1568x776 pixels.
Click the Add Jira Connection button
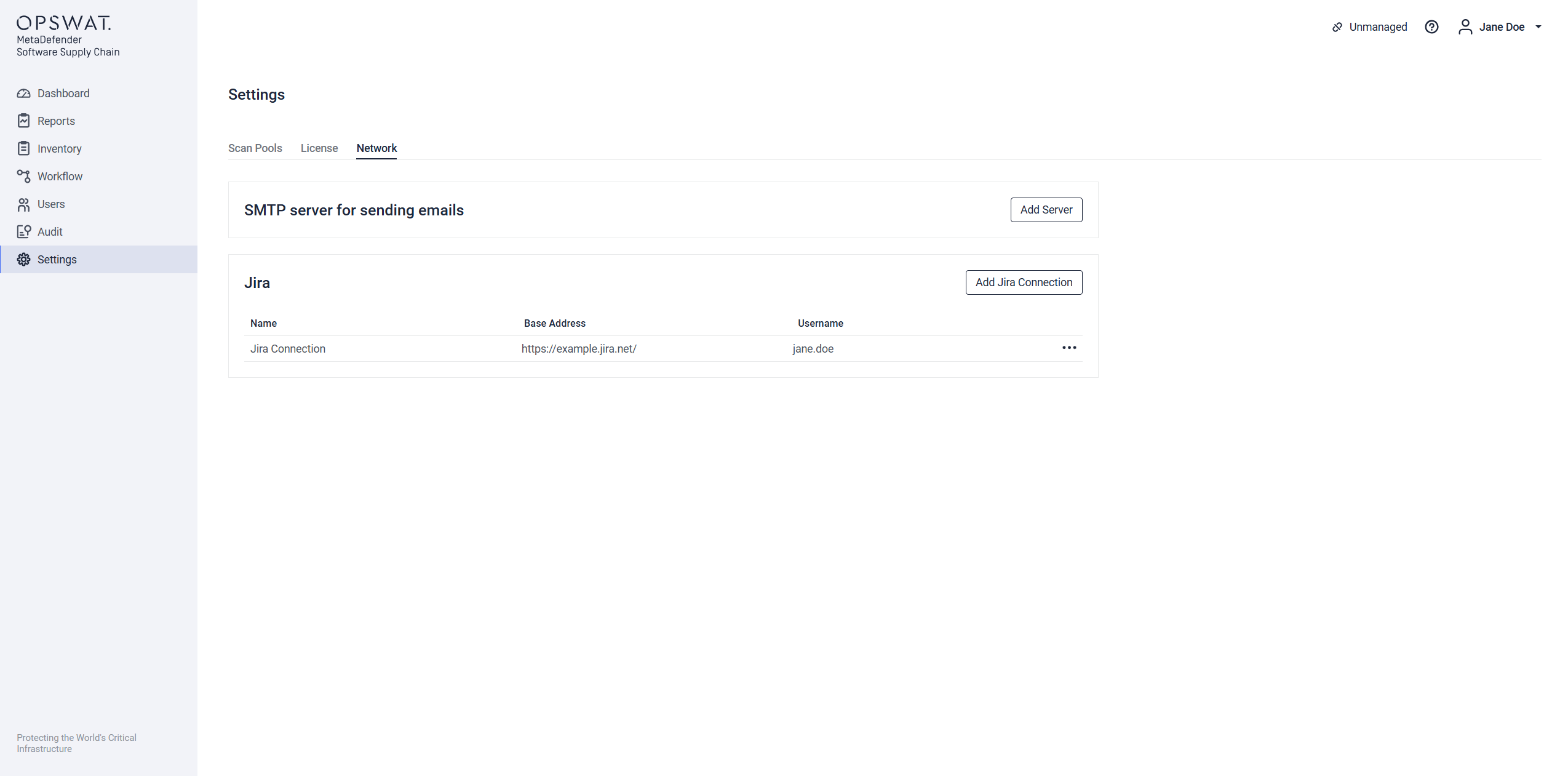(x=1024, y=282)
